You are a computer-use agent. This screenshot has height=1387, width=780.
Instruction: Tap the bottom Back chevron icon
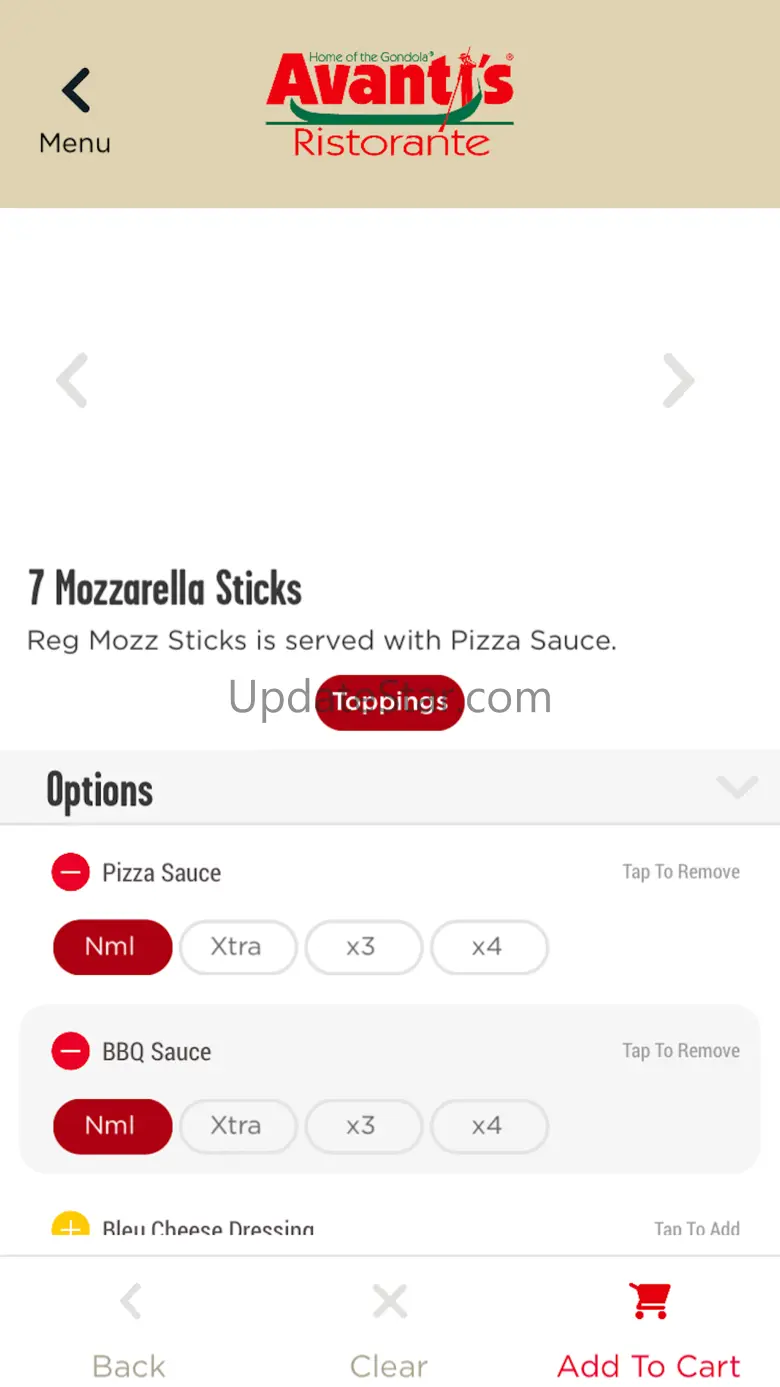pos(130,1301)
